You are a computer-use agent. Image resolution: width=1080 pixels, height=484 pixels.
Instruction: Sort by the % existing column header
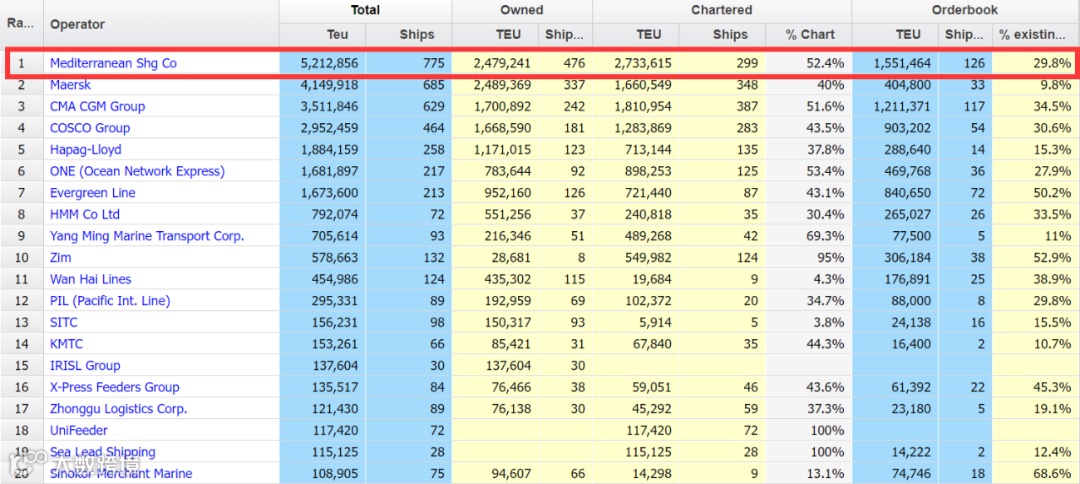[x=1035, y=35]
